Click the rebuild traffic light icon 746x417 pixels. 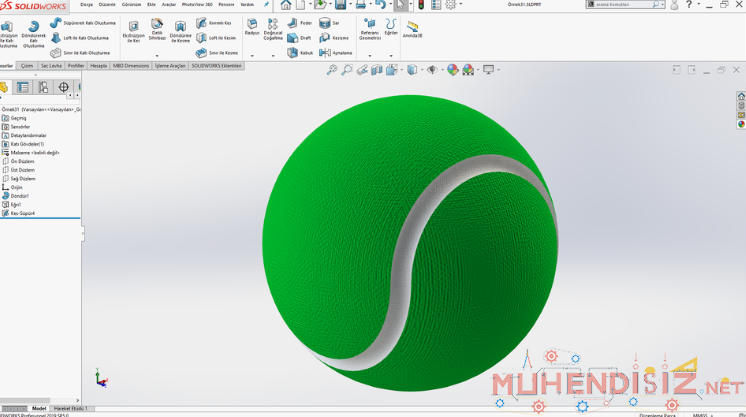point(420,5)
